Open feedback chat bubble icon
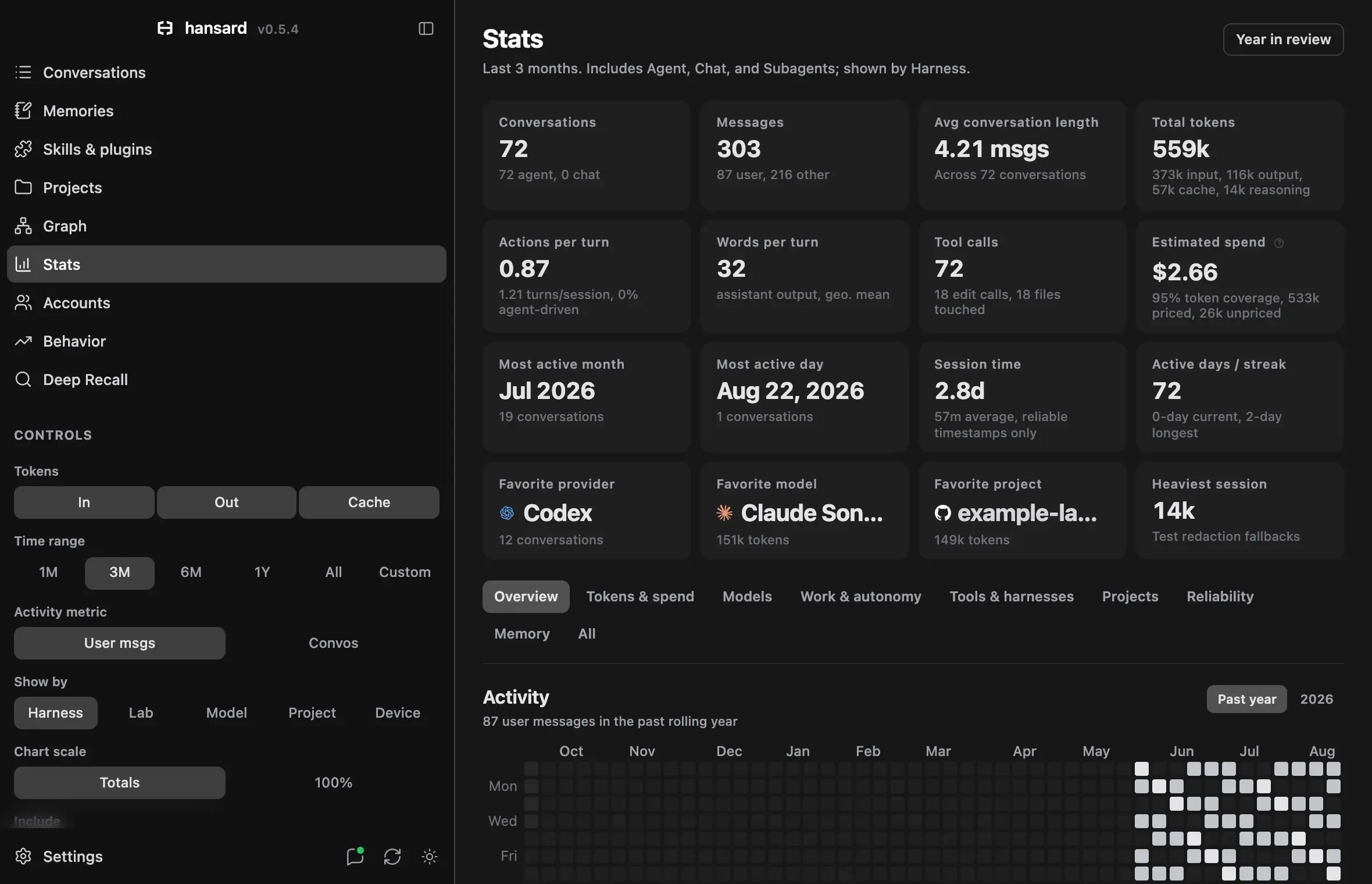Image resolution: width=1372 pixels, height=884 pixels. (x=355, y=856)
